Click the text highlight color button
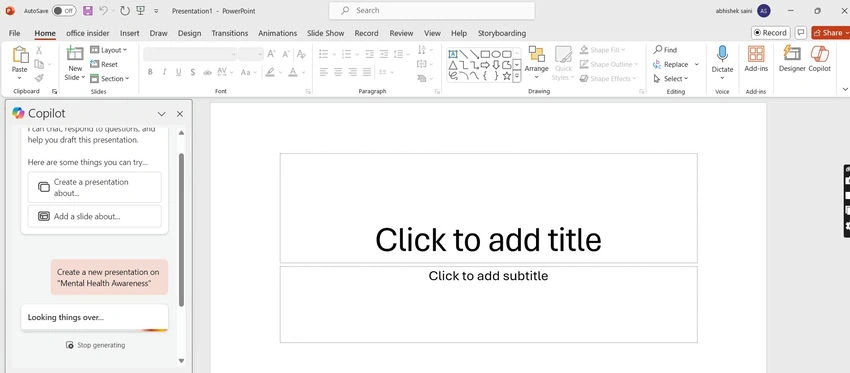Image resolution: width=850 pixels, height=373 pixels. 269,72
